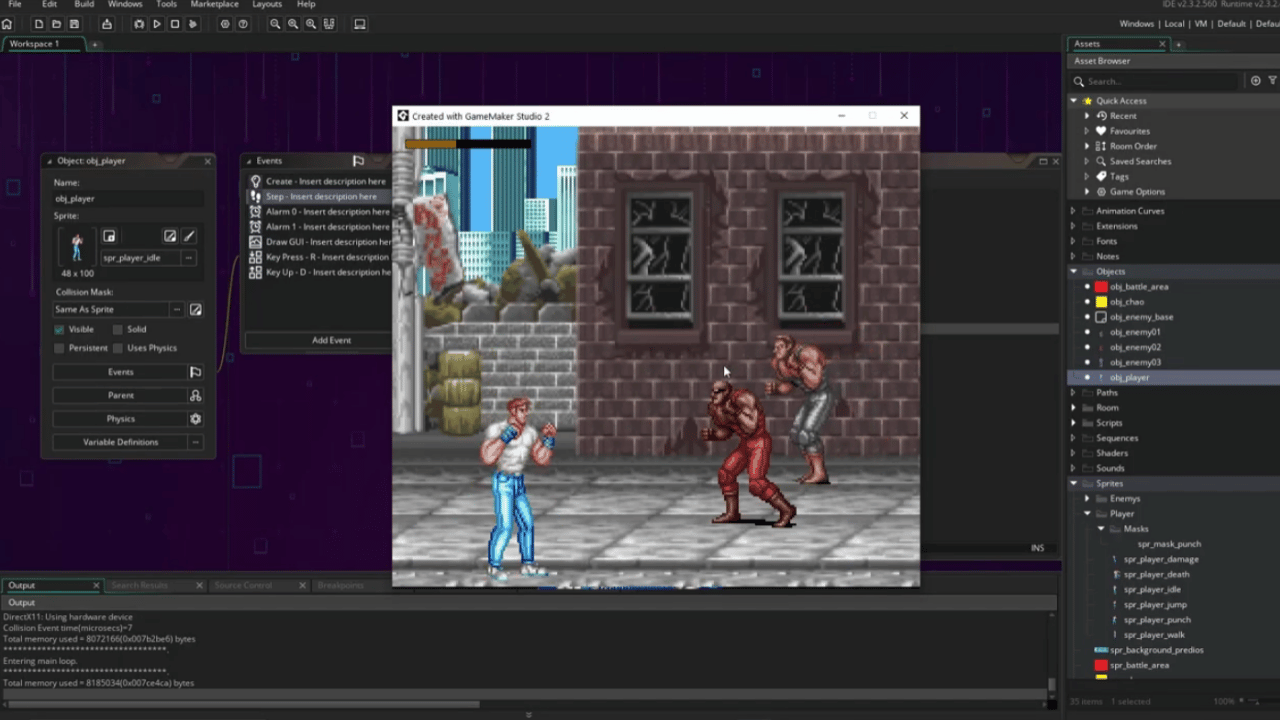Click the Debug bug icon in toolbar

139,24
